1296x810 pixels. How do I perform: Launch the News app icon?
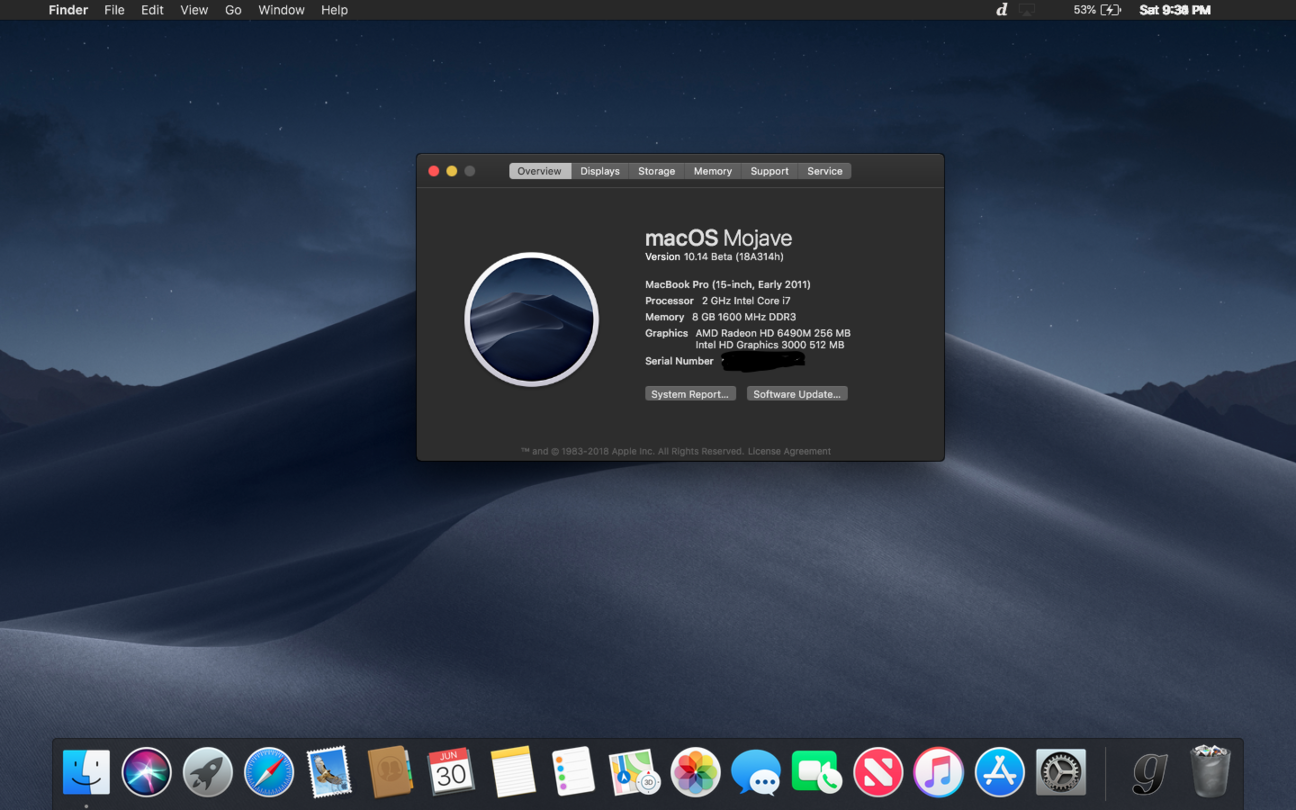coord(878,772)
